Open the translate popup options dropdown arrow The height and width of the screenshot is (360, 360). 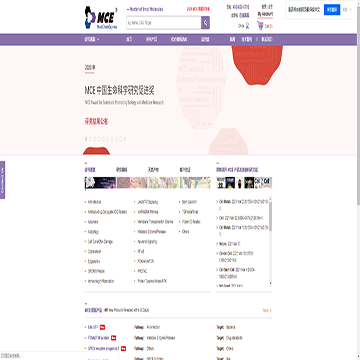coord(350,10)
